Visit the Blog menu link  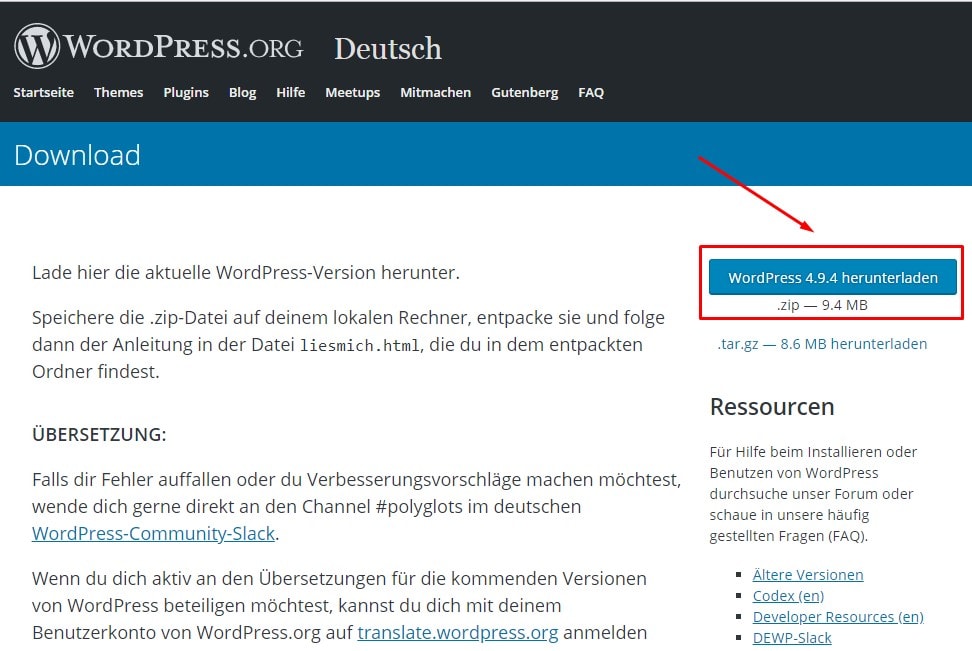[242, 92]
